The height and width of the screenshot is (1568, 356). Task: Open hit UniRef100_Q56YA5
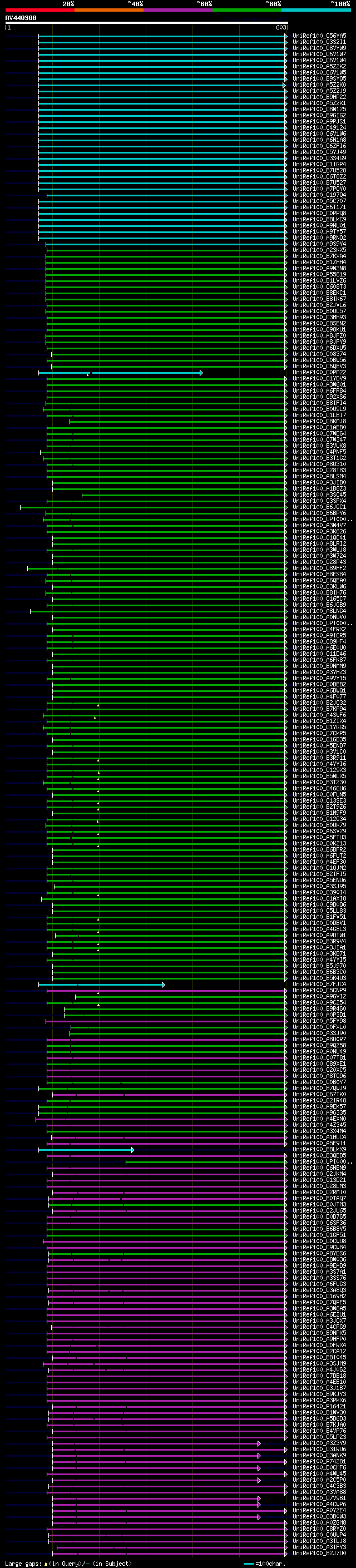point(319,36)
